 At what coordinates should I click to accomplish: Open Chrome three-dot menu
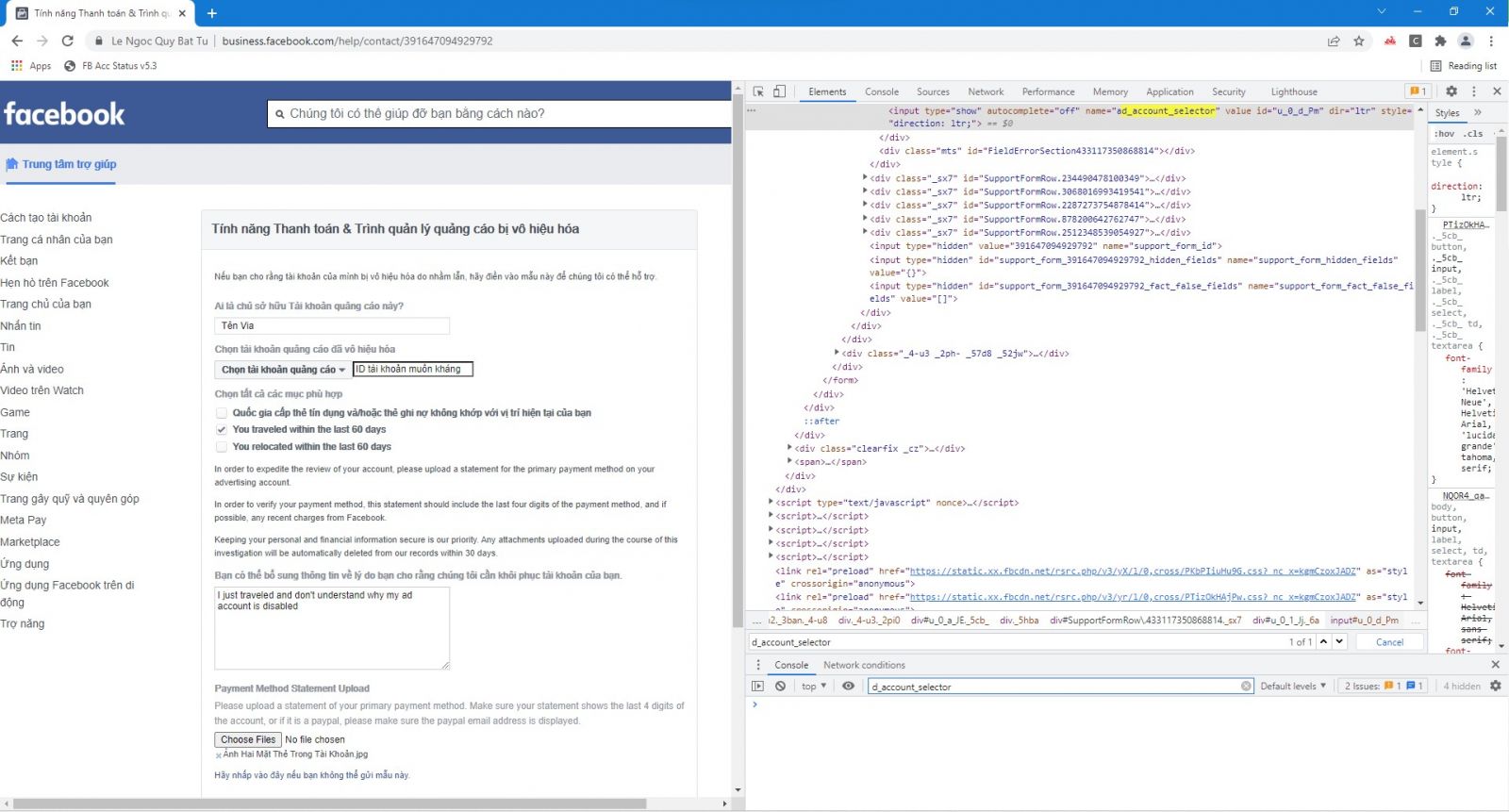point(1491,41)
